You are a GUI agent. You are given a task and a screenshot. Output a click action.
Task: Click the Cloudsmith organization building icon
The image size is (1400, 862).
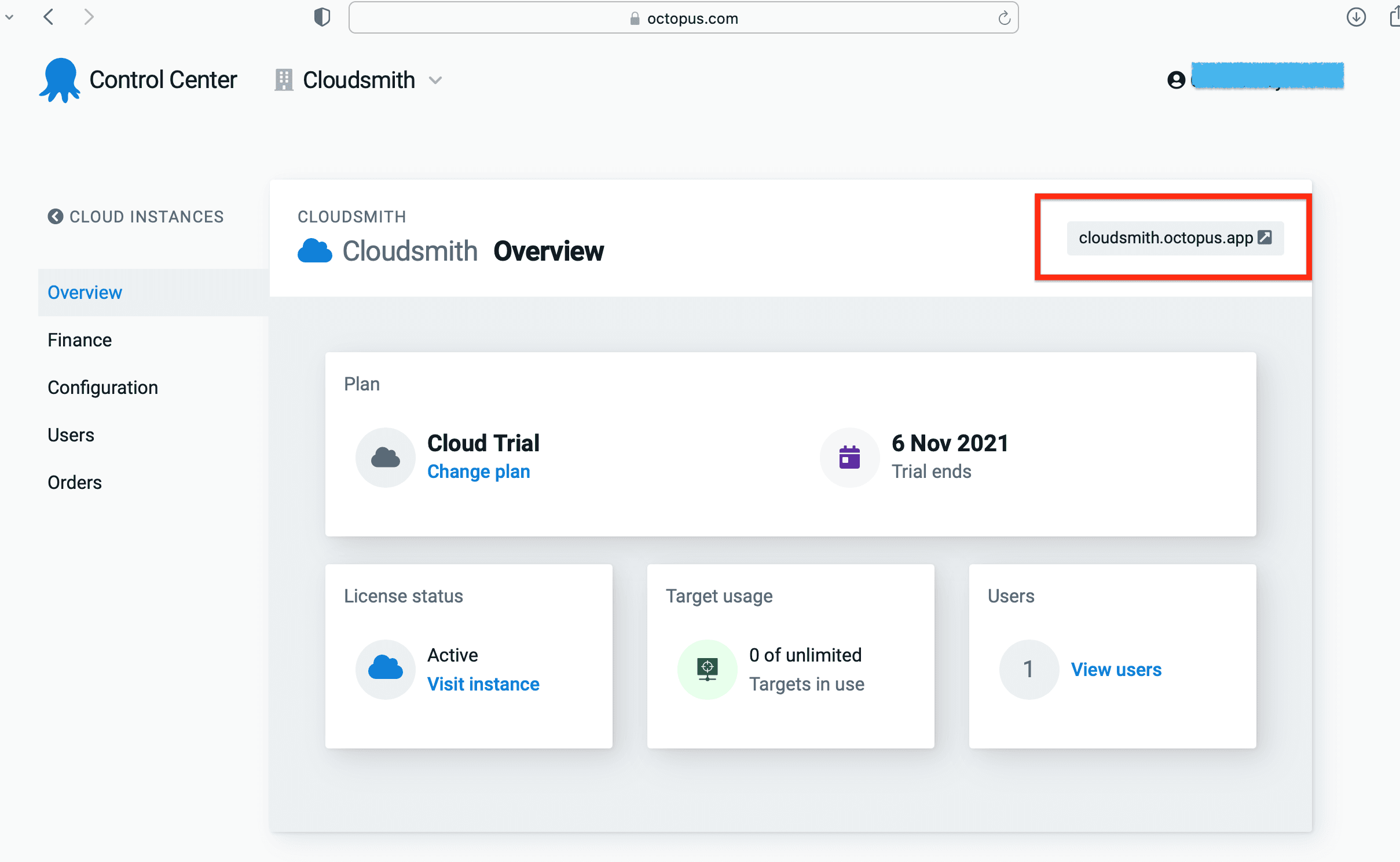tap(284, 80)
